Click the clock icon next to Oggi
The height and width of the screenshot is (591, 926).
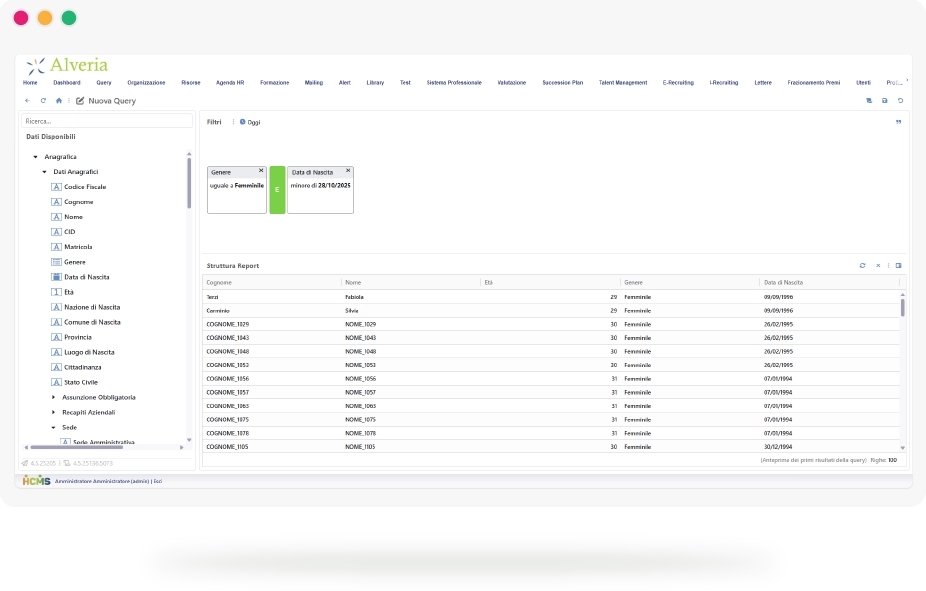[x=242, y=122]
